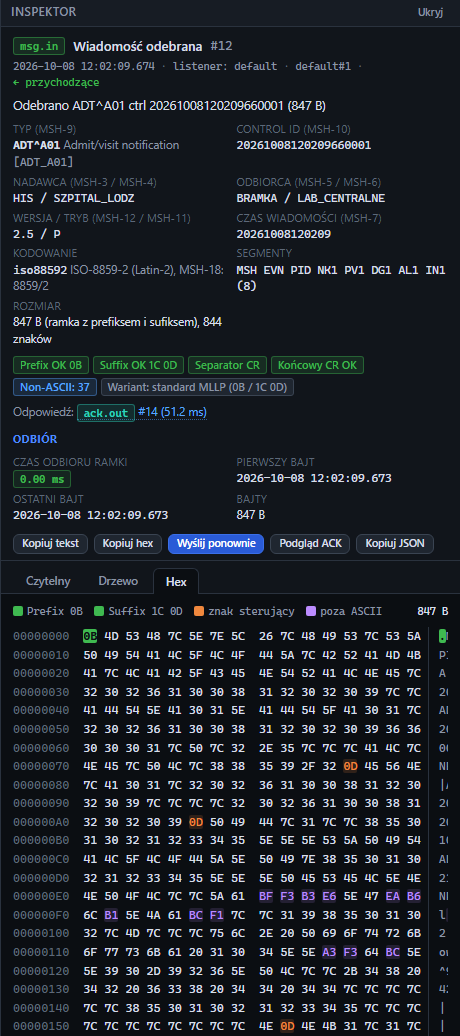Click the 0.00 ms frame time badge

(42, 479)
